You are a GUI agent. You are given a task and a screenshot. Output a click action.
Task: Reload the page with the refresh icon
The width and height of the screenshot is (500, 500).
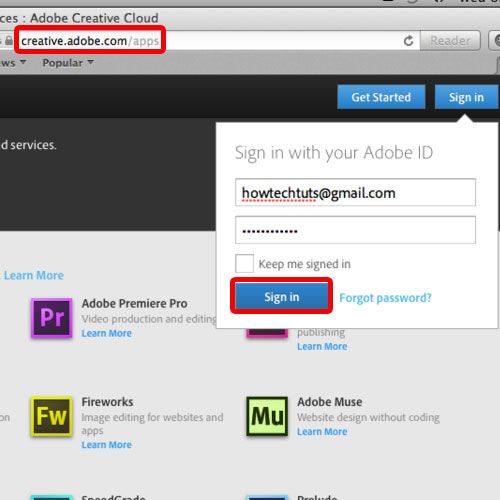[409, 41]
